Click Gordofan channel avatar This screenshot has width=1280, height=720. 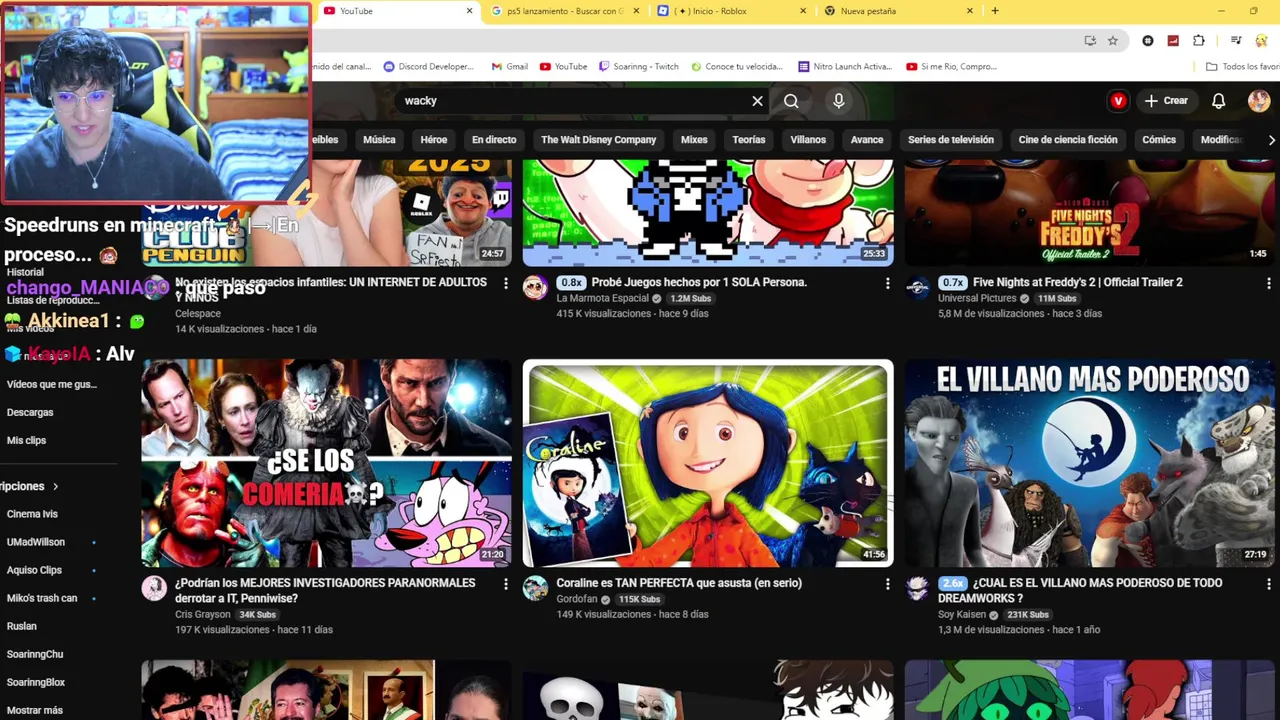pyautogui.click(x=536, y=588)
